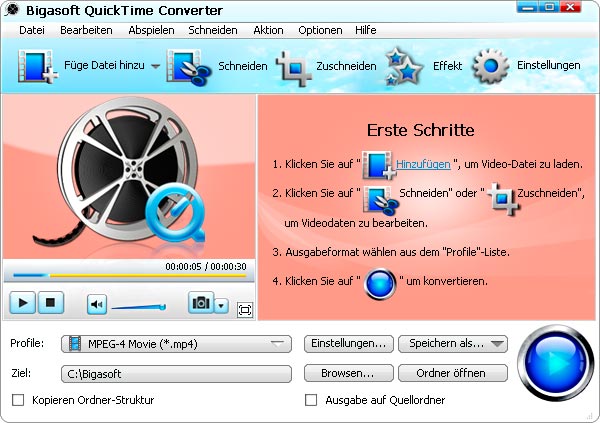The width and height of the screenshot is (600, 423).
Task: Click the QuickTime film reel preview image
Action: (x=129, y=176)
